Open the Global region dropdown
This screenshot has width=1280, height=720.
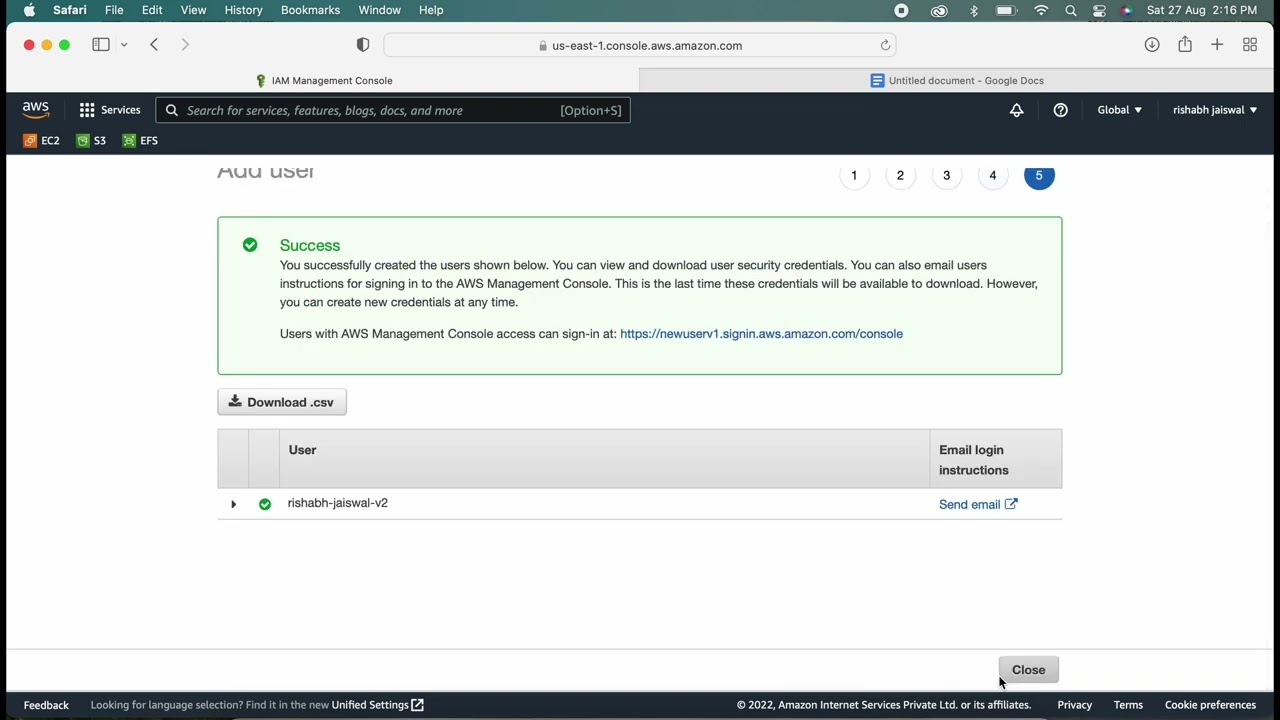(1119, 110)
